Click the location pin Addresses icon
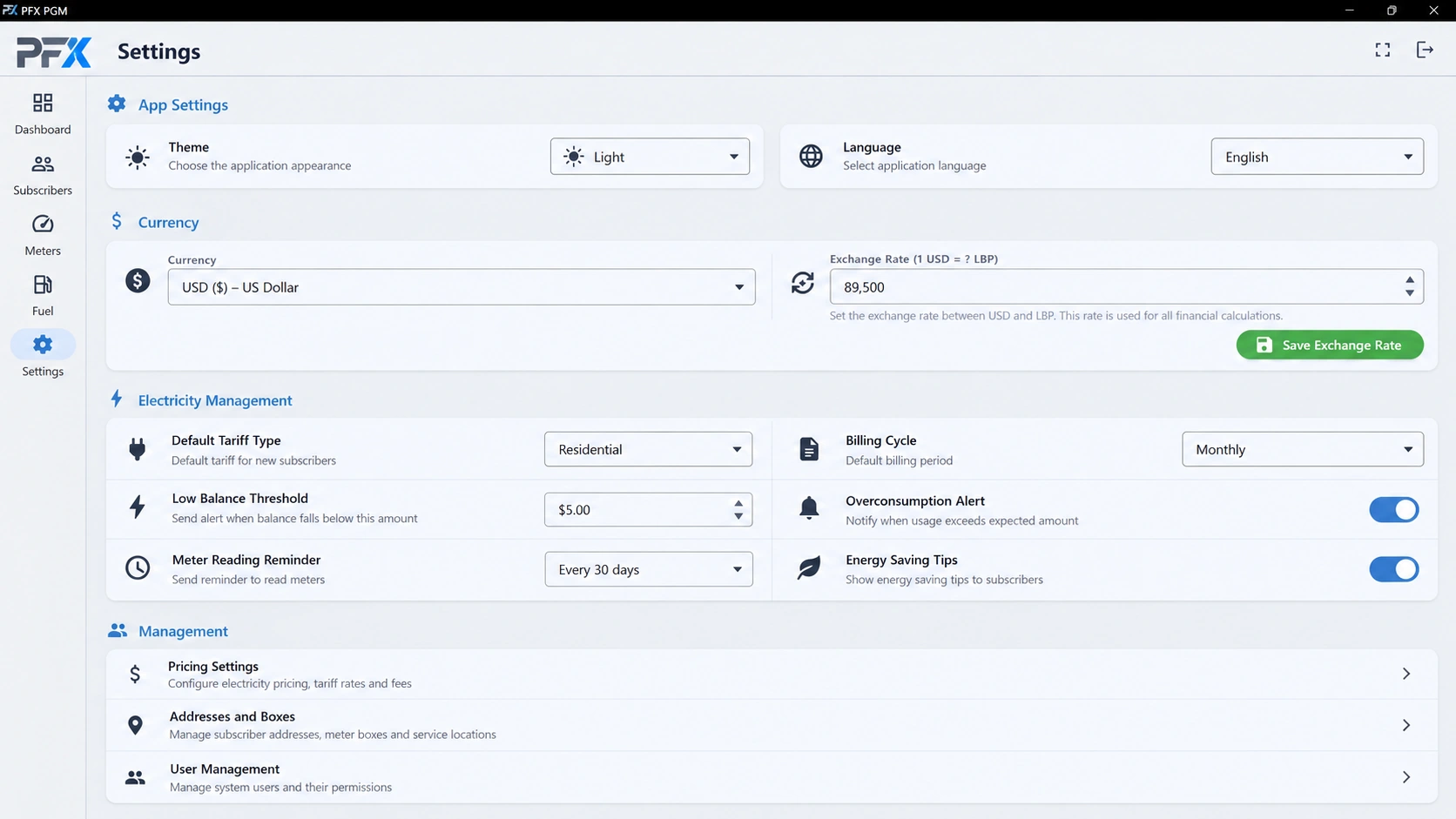The height and width of the screenshot is (819, 1456). point(135,725)
